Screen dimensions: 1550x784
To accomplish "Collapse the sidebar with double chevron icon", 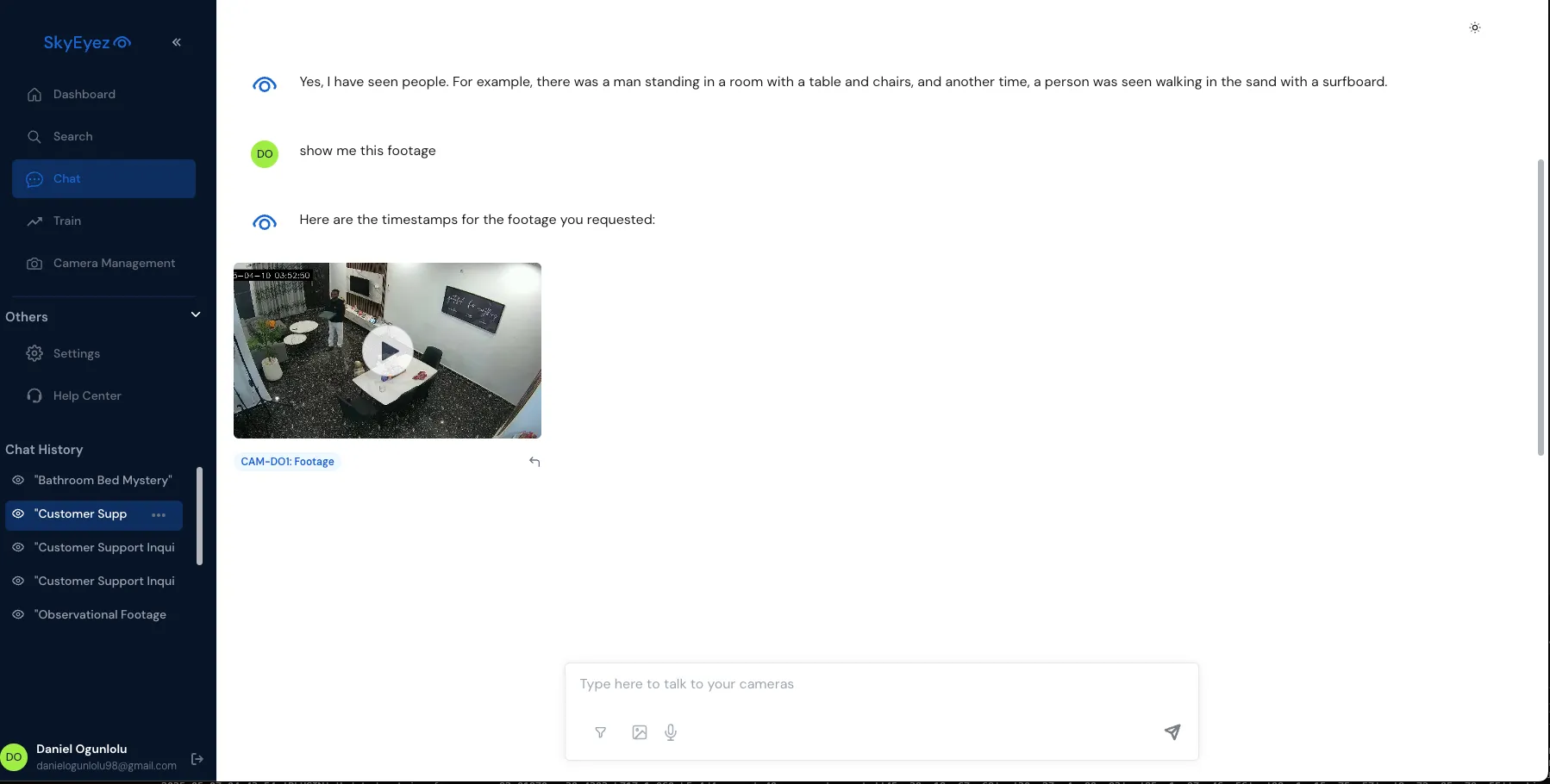I will (x=177, y=42).
